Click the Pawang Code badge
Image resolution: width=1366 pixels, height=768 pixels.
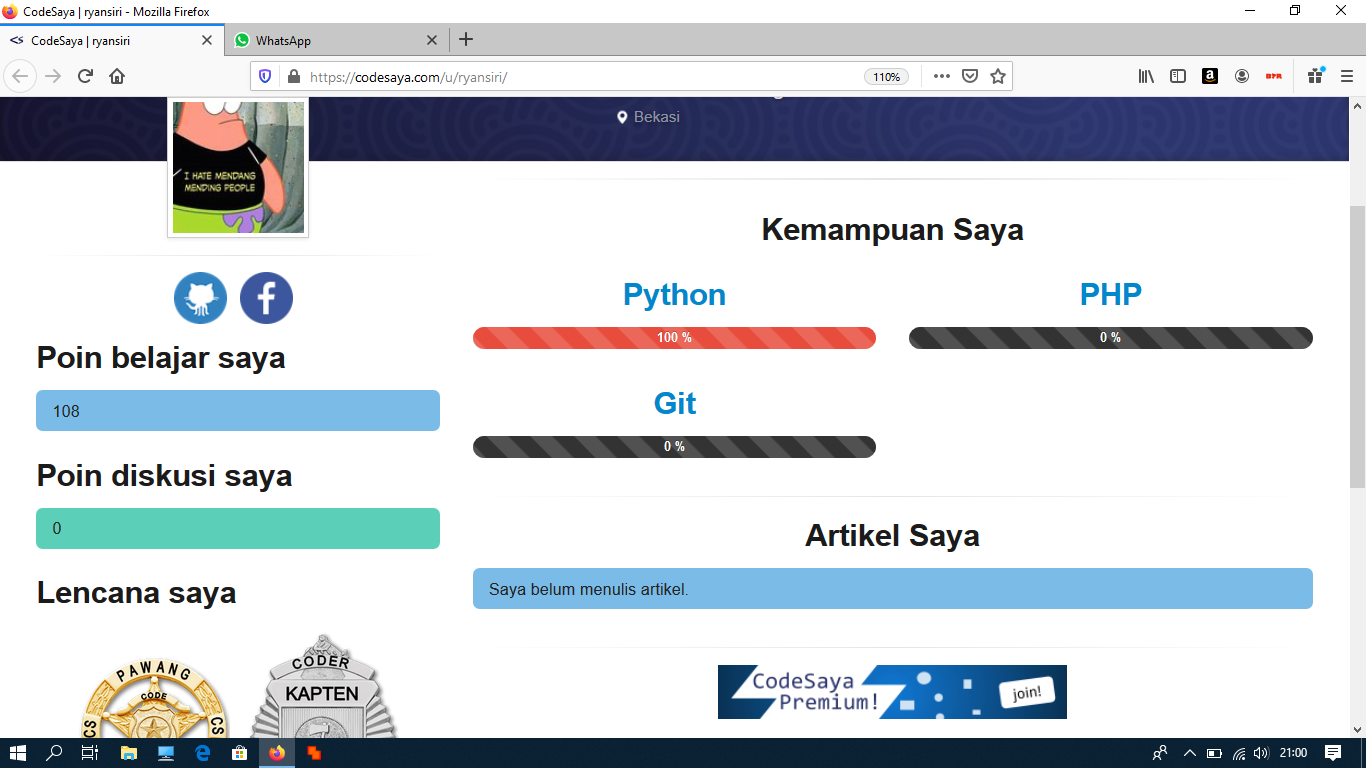click(x=154, y=700)
